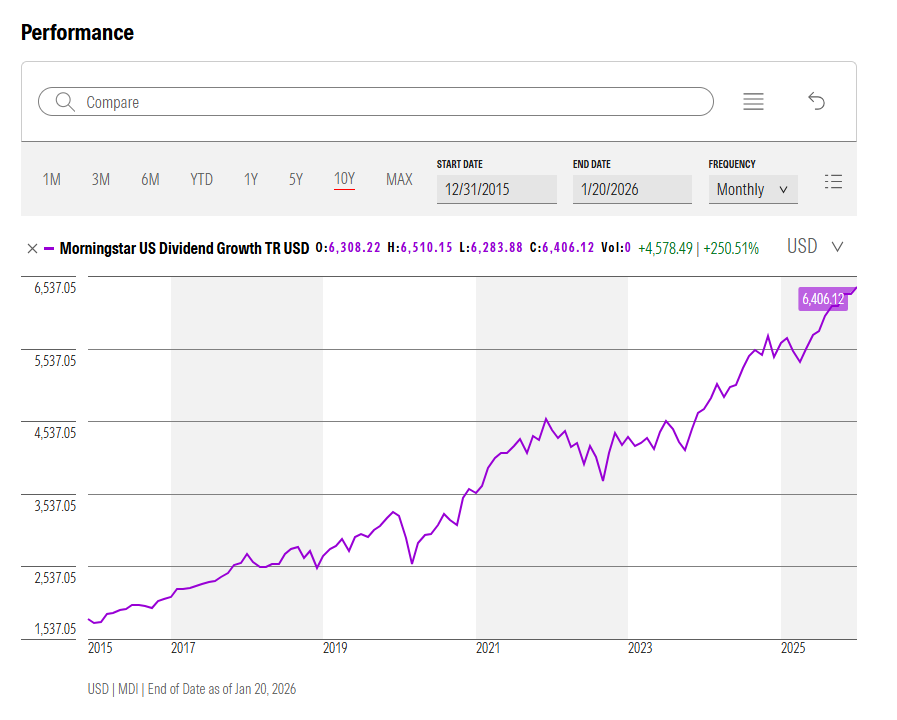Click the End Date input field
Screen dimensions: 897x720
631,189
